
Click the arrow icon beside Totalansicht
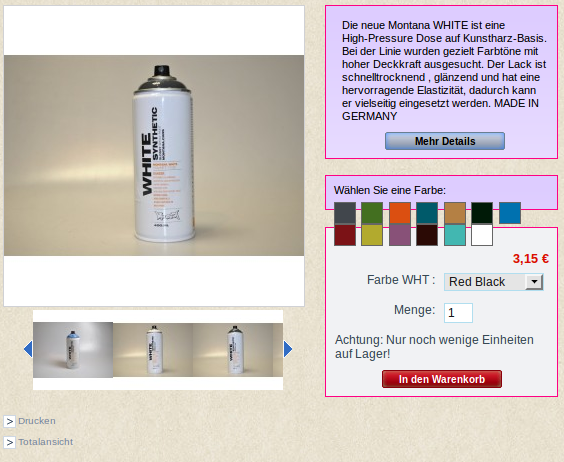[9, 442]
